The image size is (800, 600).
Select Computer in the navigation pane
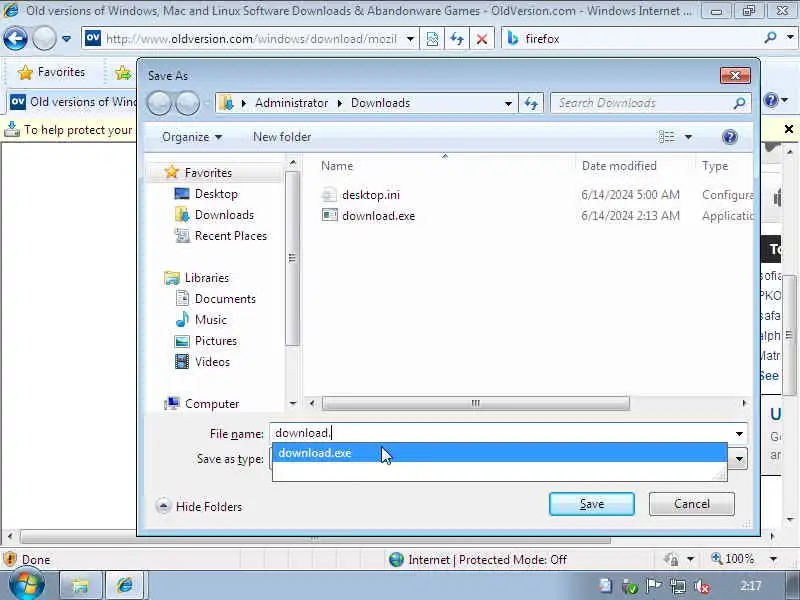pyautogui.click(x=212, y=404)
